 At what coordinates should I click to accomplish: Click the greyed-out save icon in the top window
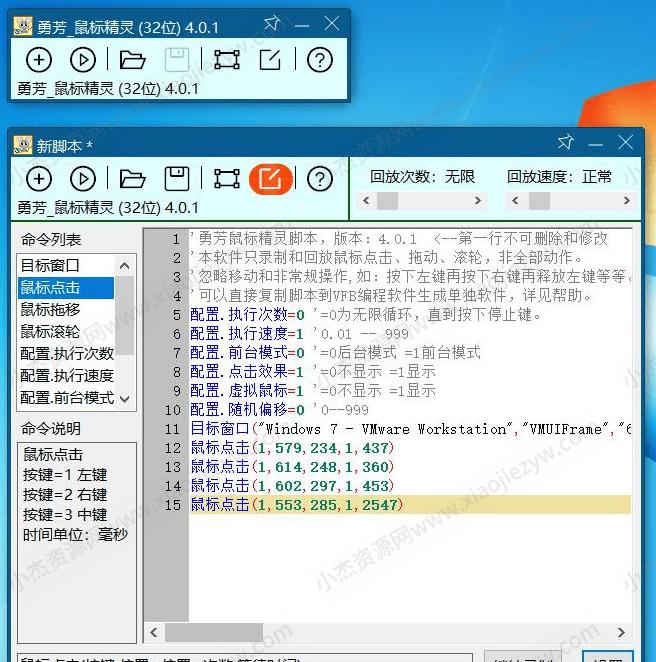tap(176, 60)
